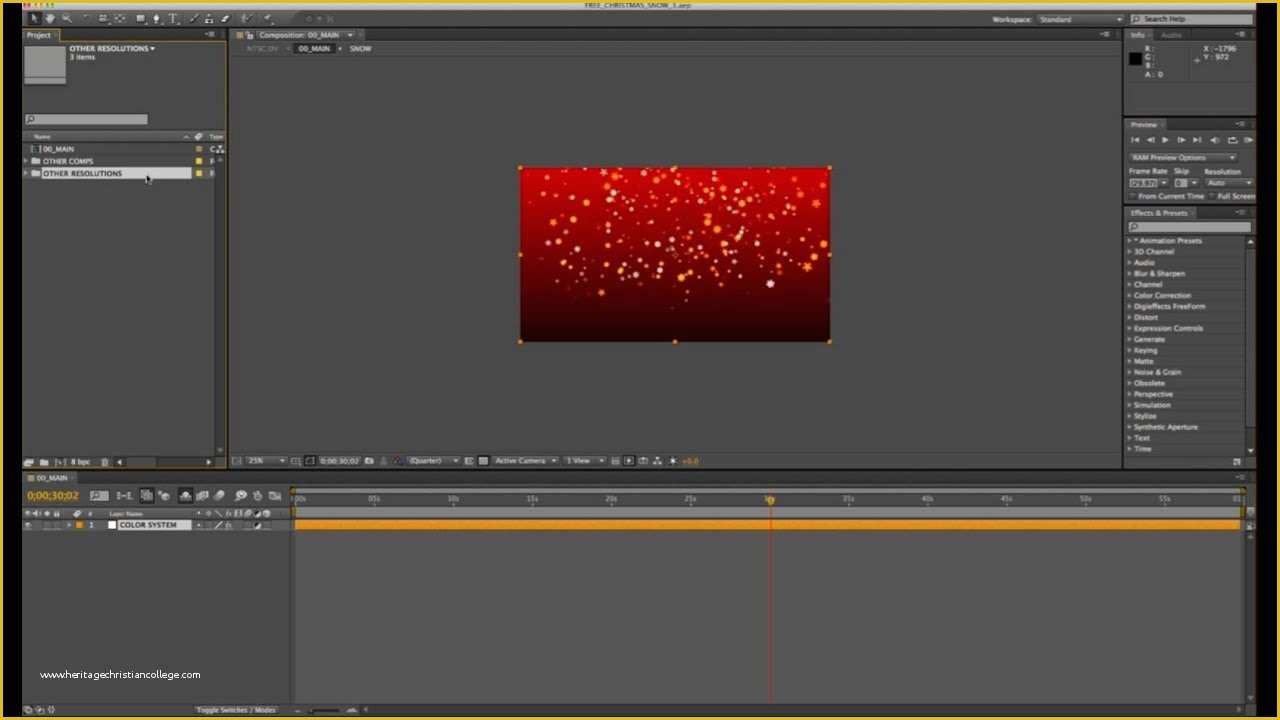The width and height of the screenshot is (1280, 720).
Task: Select the Horizontal Type tool
Action: pos(173,19)
